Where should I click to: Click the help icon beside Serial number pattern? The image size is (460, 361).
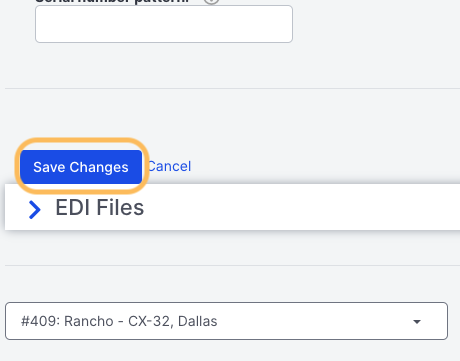click(x=211, y=1)
